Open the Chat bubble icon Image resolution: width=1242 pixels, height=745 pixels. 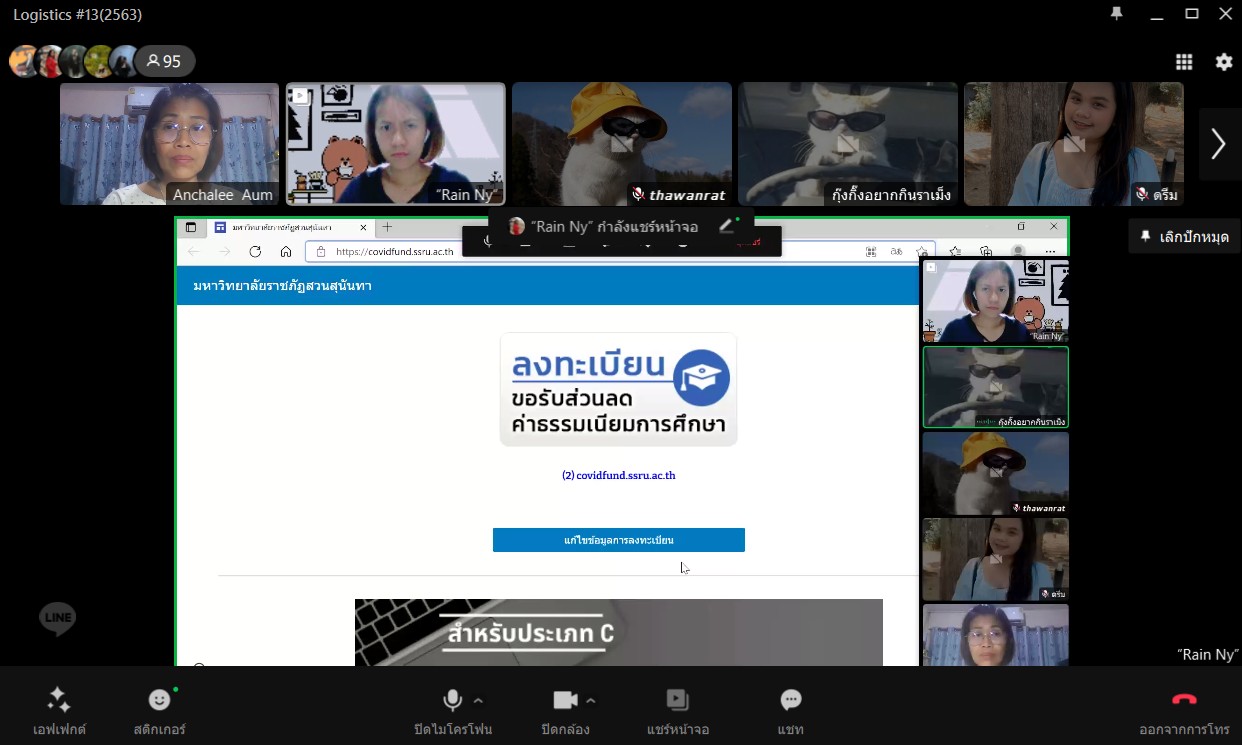[x=791, y=700]
